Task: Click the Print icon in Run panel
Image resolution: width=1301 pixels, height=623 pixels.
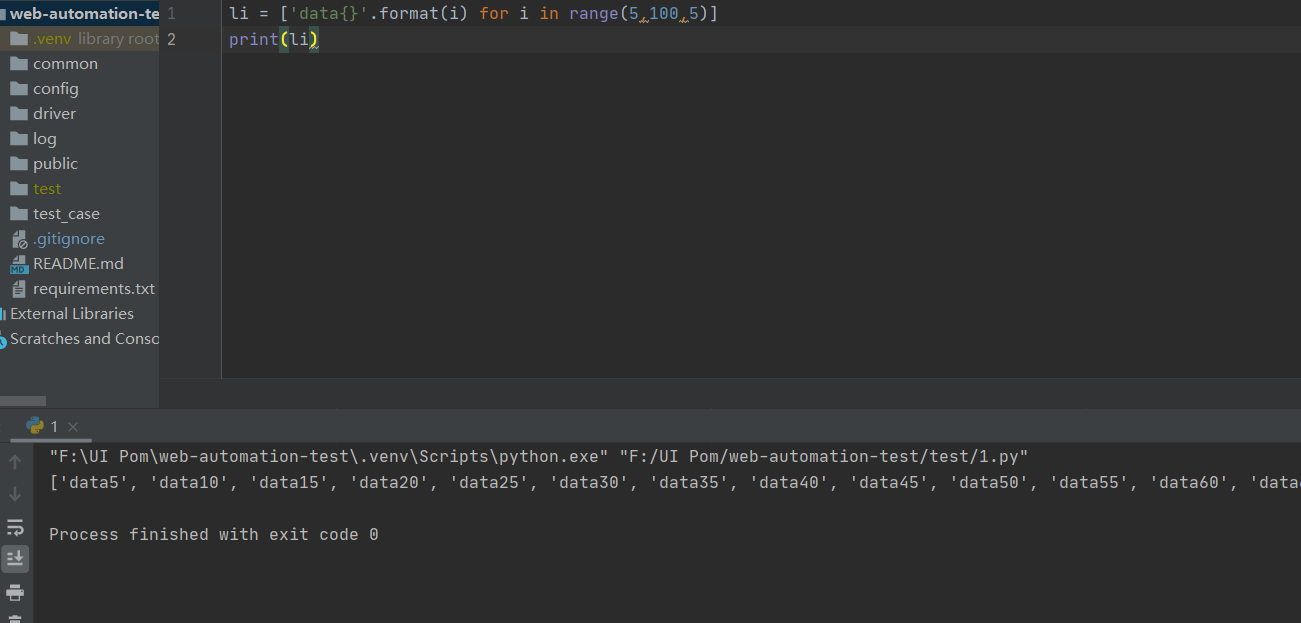Action: click(x=15, y=592)
